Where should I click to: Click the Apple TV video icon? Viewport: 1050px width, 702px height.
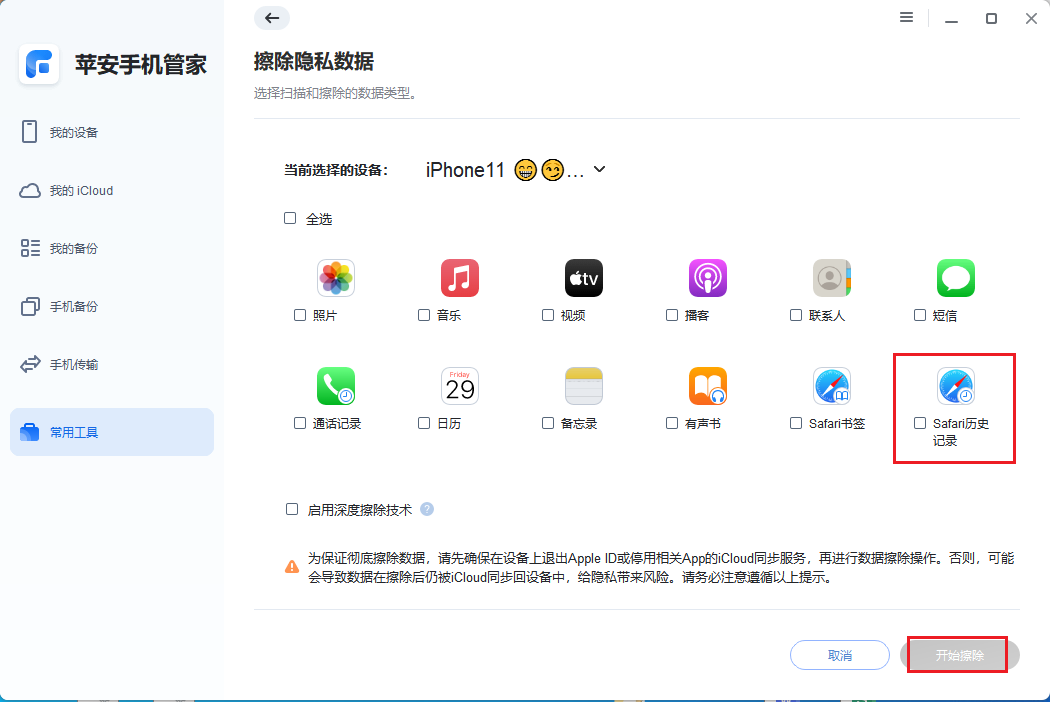(583, 277)
